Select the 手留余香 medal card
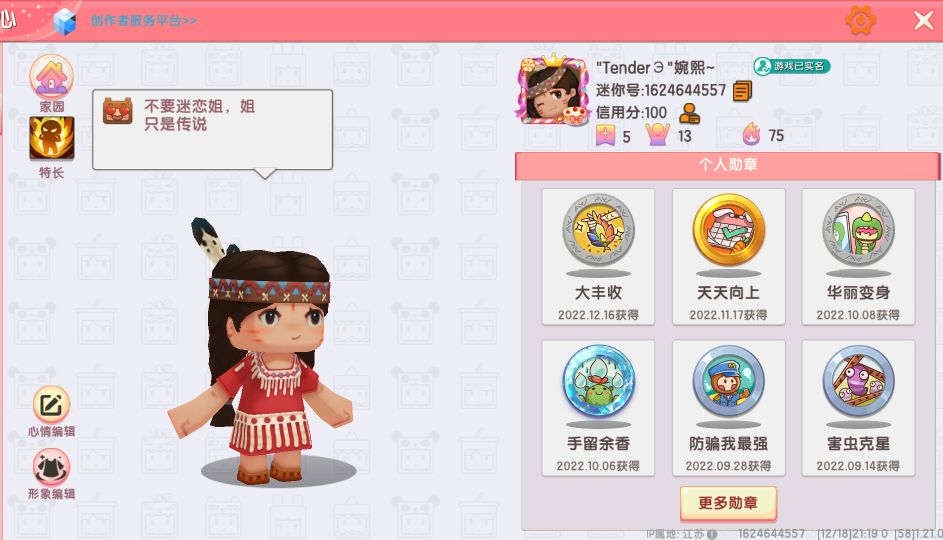Viewport: 943px width, 540px height. pos(598,408)
